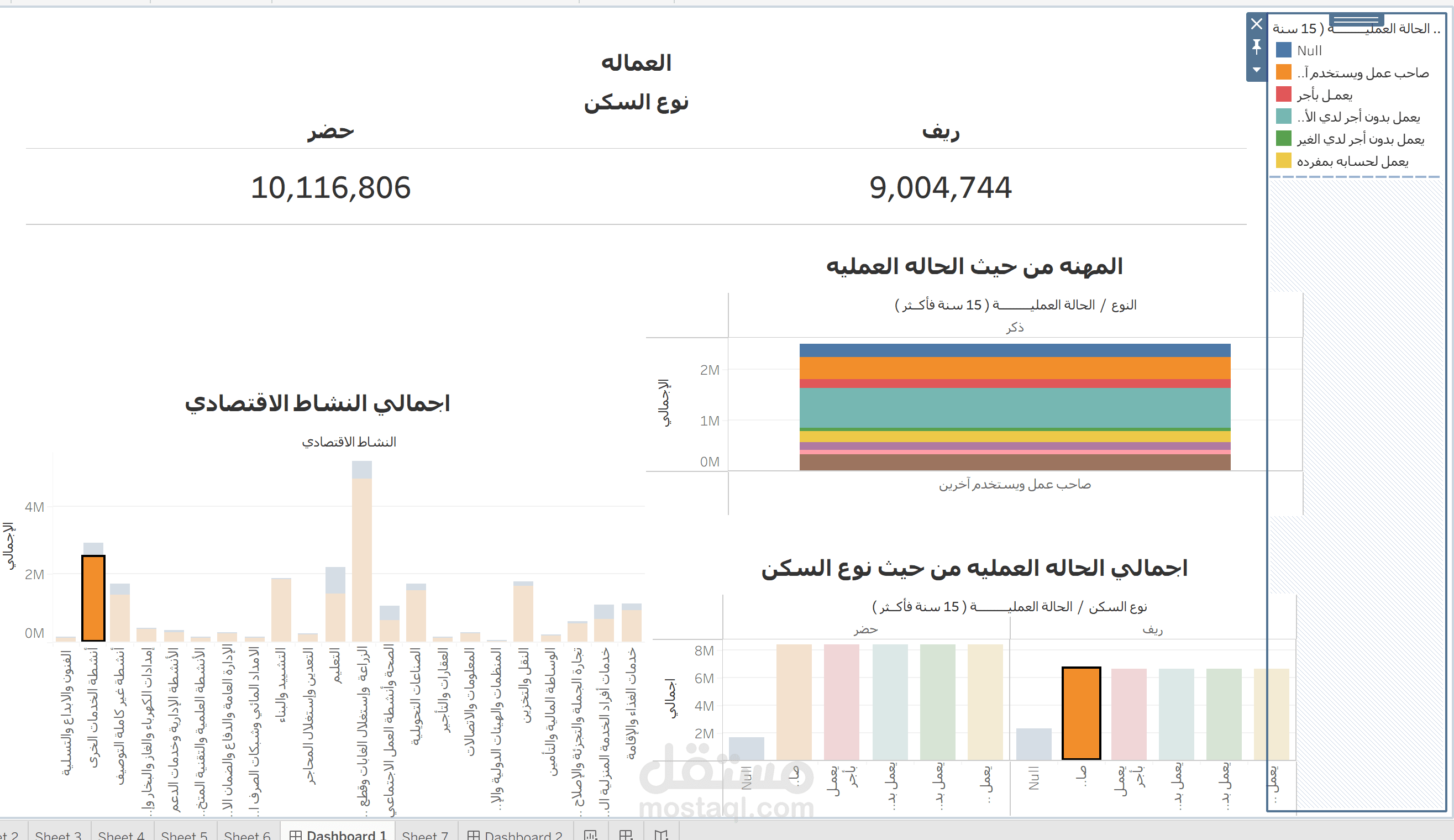This screenshot has width=1454, height=840.
Task: Open the Dashboard 2 tab
Action: coord(515,836)
